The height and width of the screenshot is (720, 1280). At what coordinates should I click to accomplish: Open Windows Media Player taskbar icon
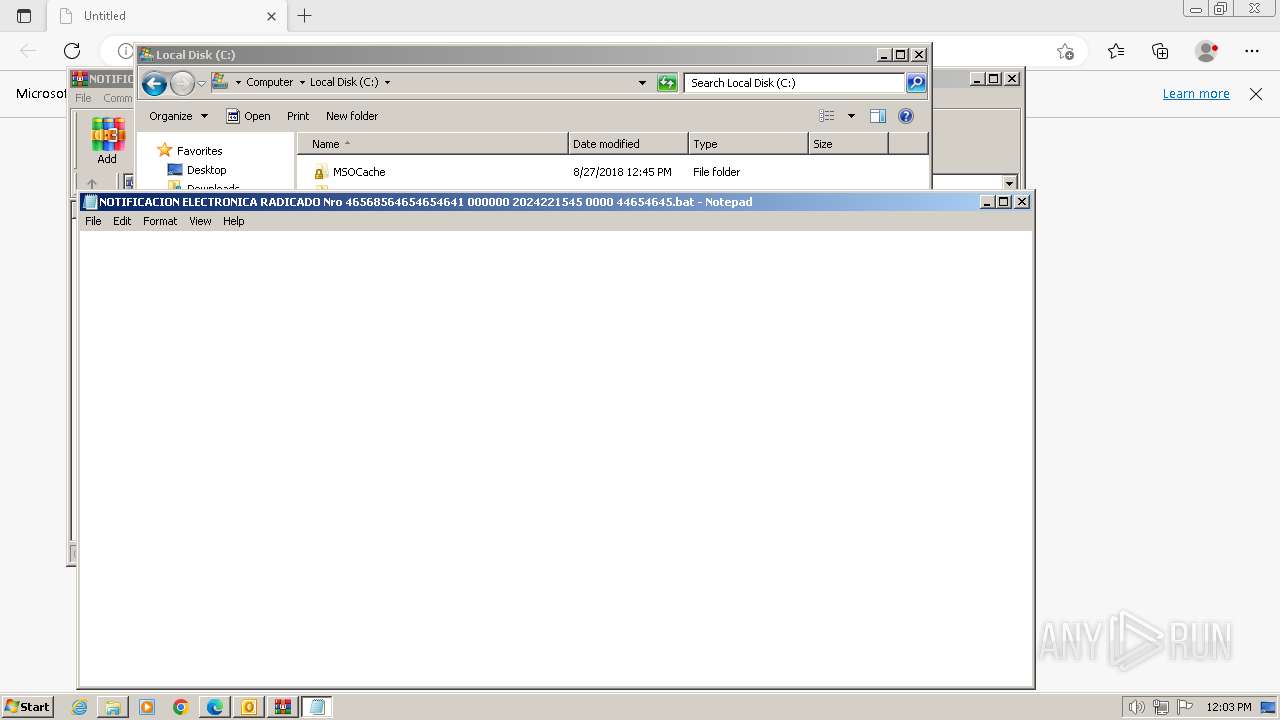(147, 707)
